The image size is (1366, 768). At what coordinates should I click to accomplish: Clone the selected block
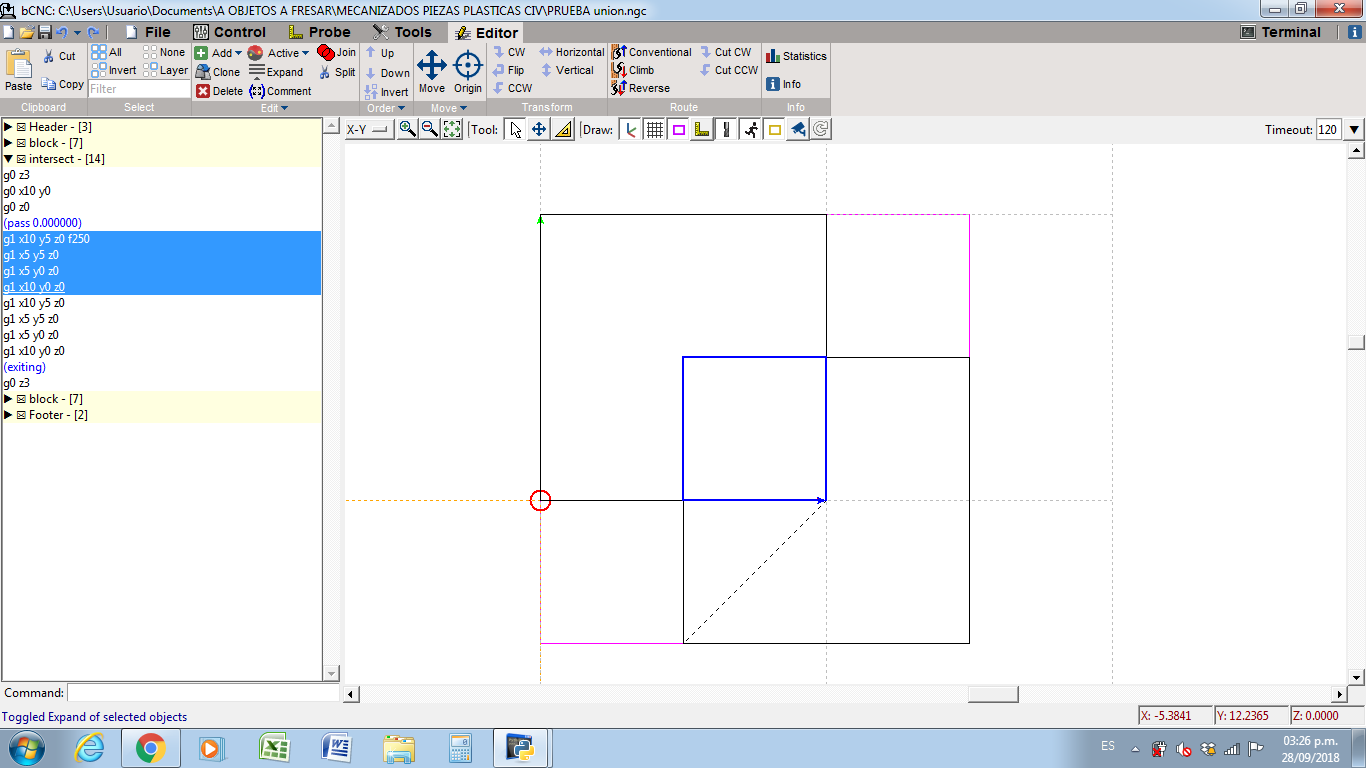point(218,72)
